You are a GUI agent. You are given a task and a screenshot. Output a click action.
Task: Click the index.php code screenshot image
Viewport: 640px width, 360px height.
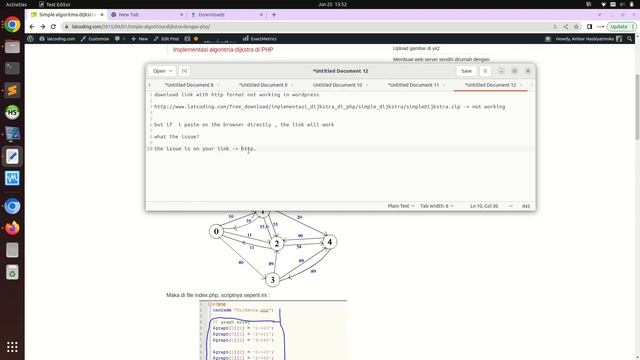click(x=273, y=330)
